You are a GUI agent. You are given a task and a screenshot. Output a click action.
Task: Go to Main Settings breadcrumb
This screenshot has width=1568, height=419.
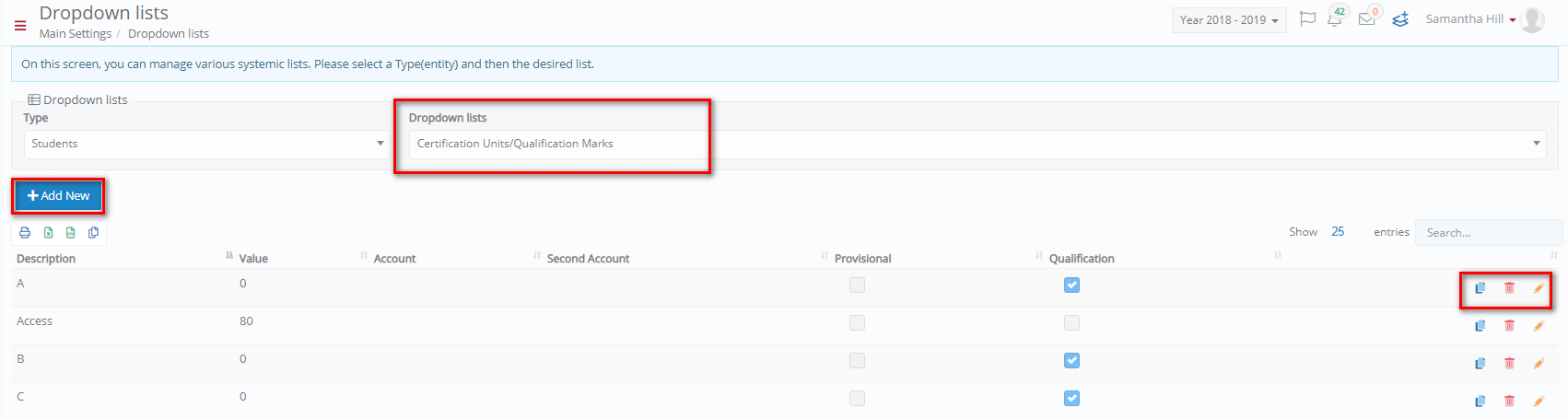pyautogui.click(x=76, y=34)
